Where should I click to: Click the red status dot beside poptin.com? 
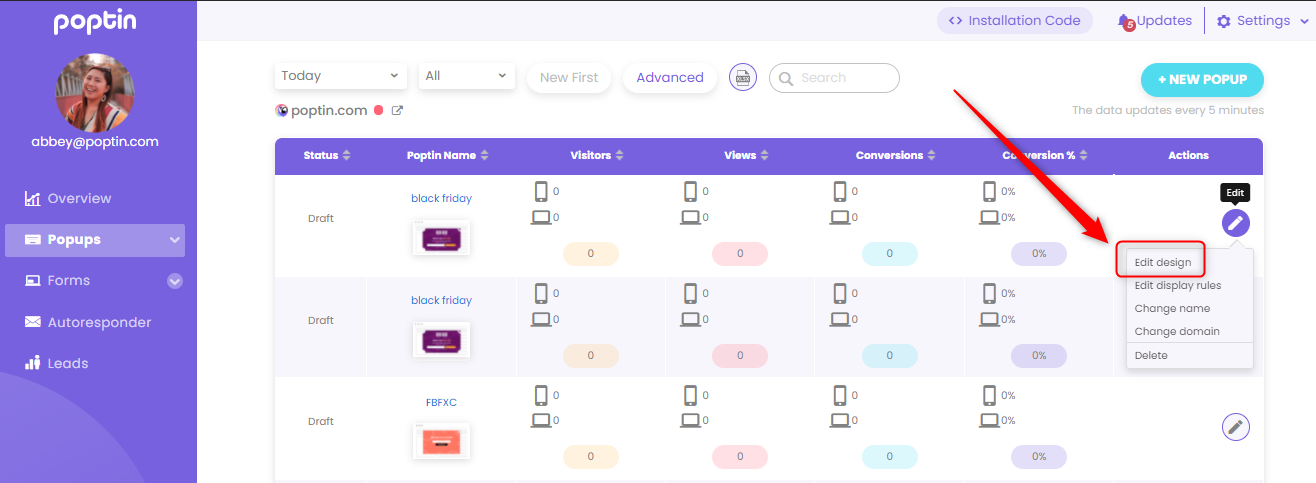pos(379,111)
